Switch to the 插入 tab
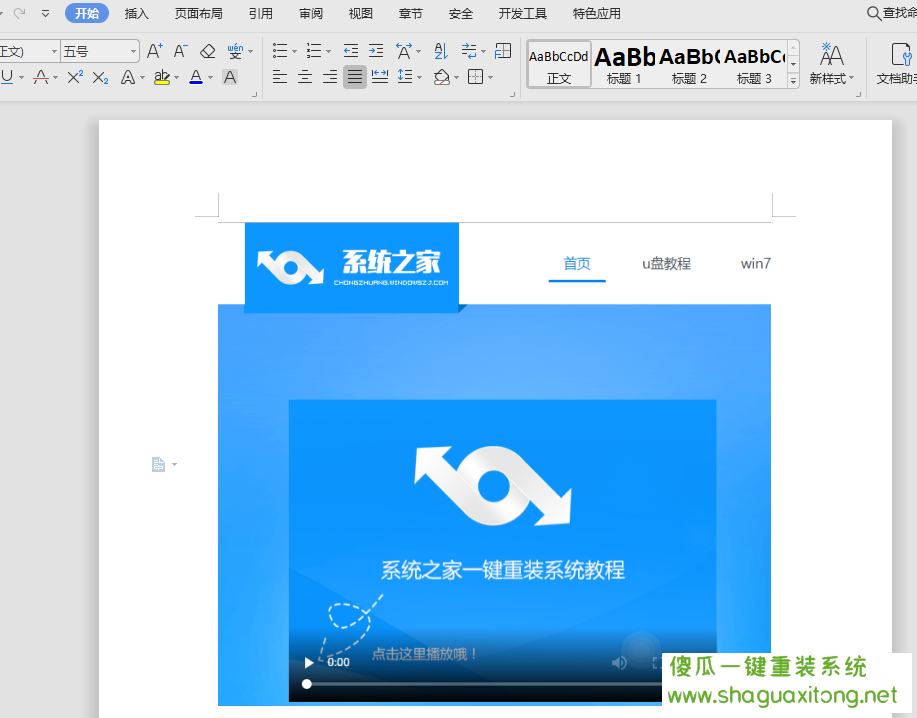917x718 pixels. click(x=136, y=13)
